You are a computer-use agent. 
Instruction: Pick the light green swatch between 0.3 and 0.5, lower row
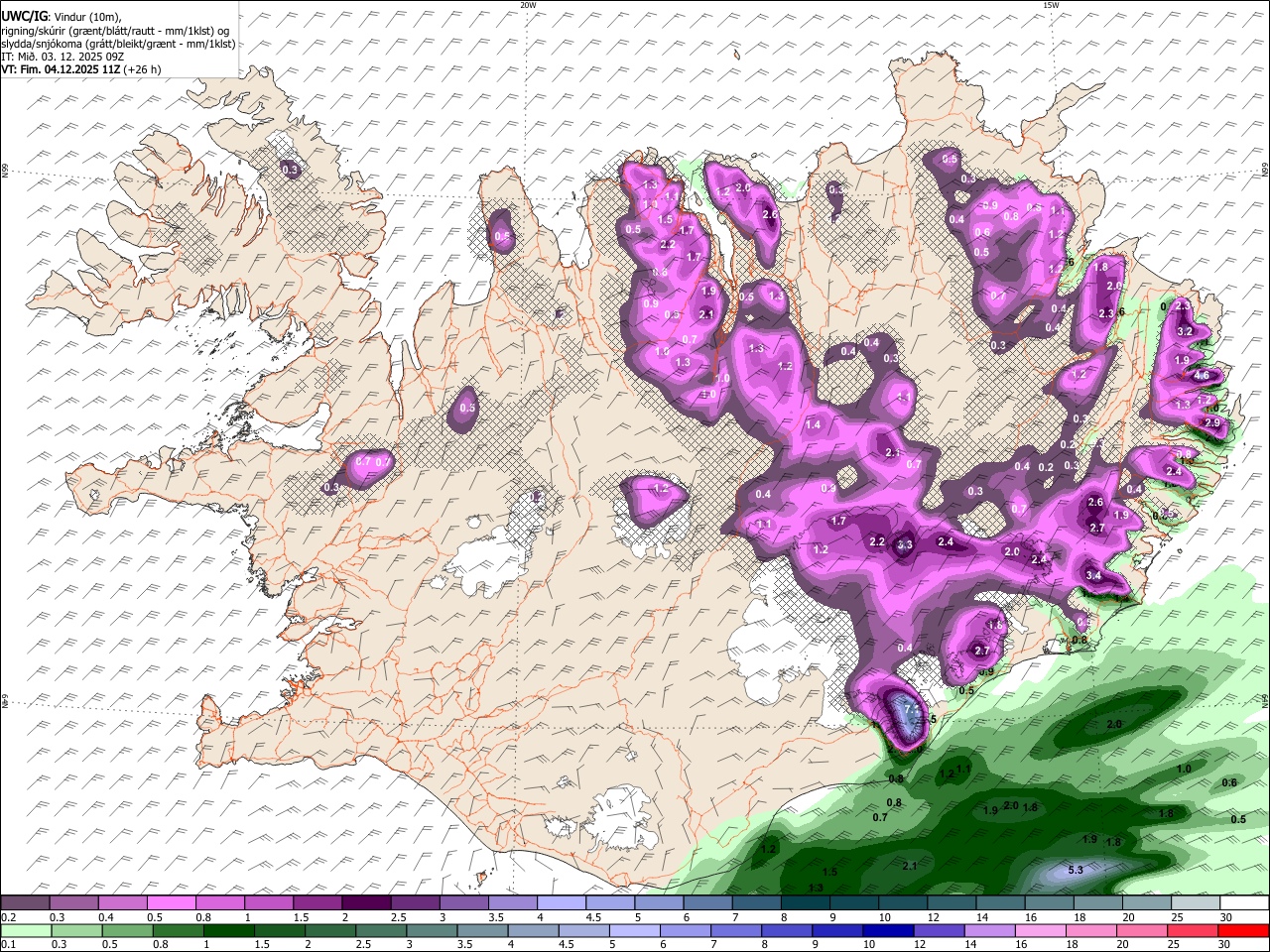coord(77,931)
